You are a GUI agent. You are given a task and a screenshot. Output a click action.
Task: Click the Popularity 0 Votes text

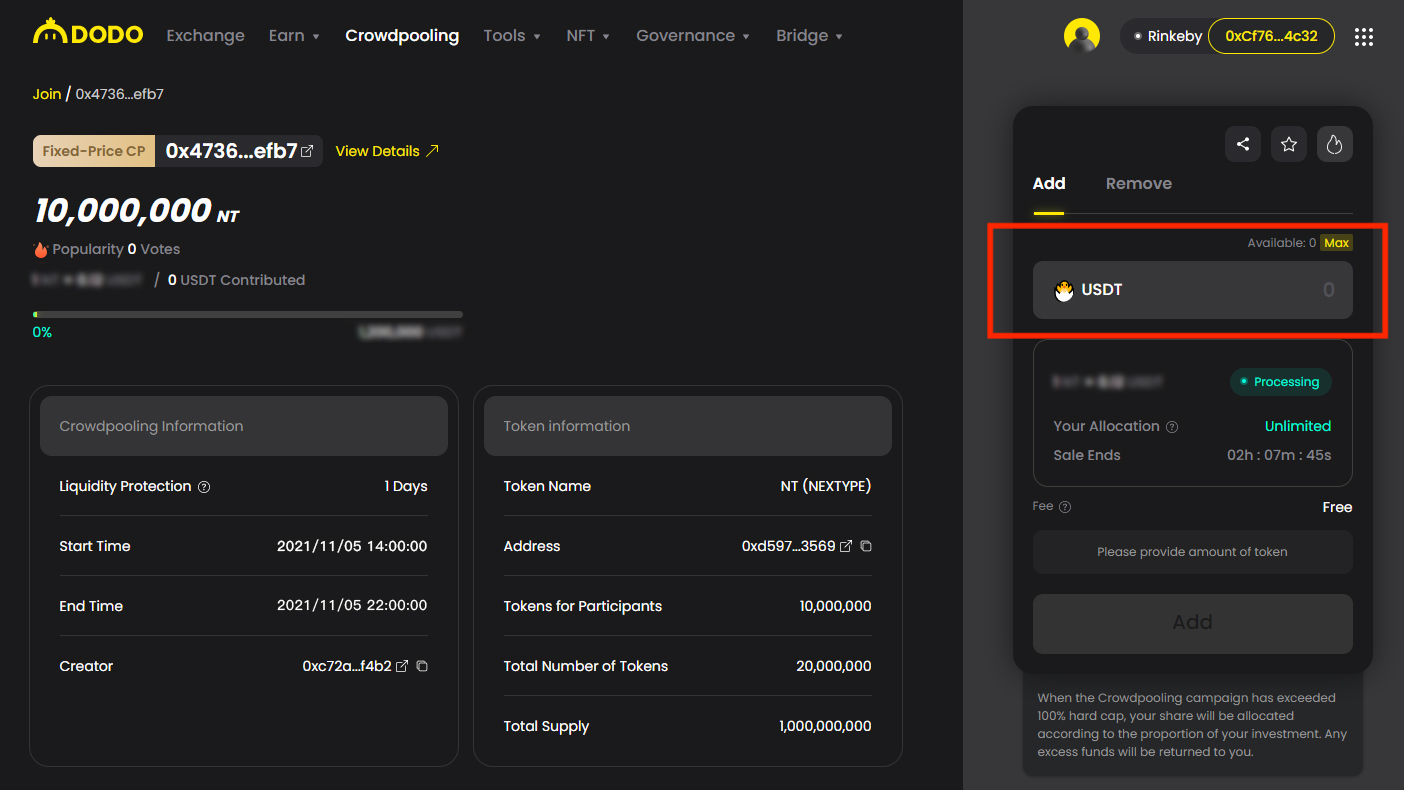pos(116,249)
